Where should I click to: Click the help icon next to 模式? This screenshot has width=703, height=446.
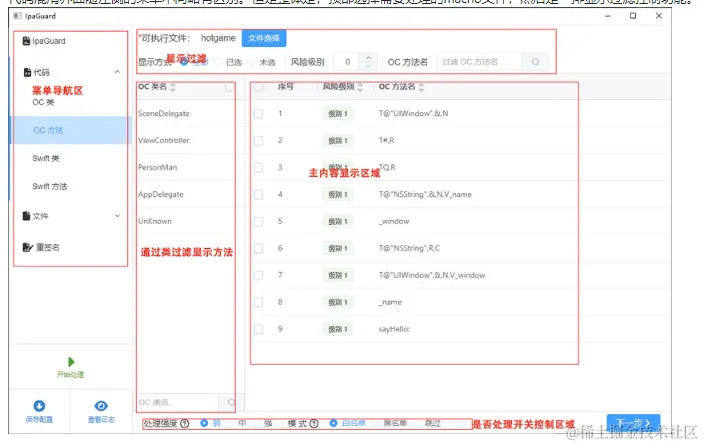314,423
